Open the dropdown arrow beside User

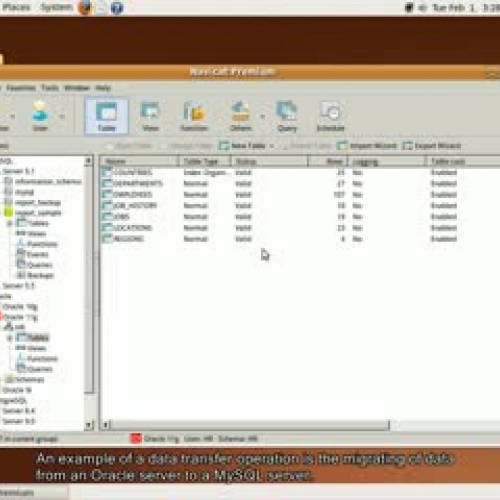(62, 117)
